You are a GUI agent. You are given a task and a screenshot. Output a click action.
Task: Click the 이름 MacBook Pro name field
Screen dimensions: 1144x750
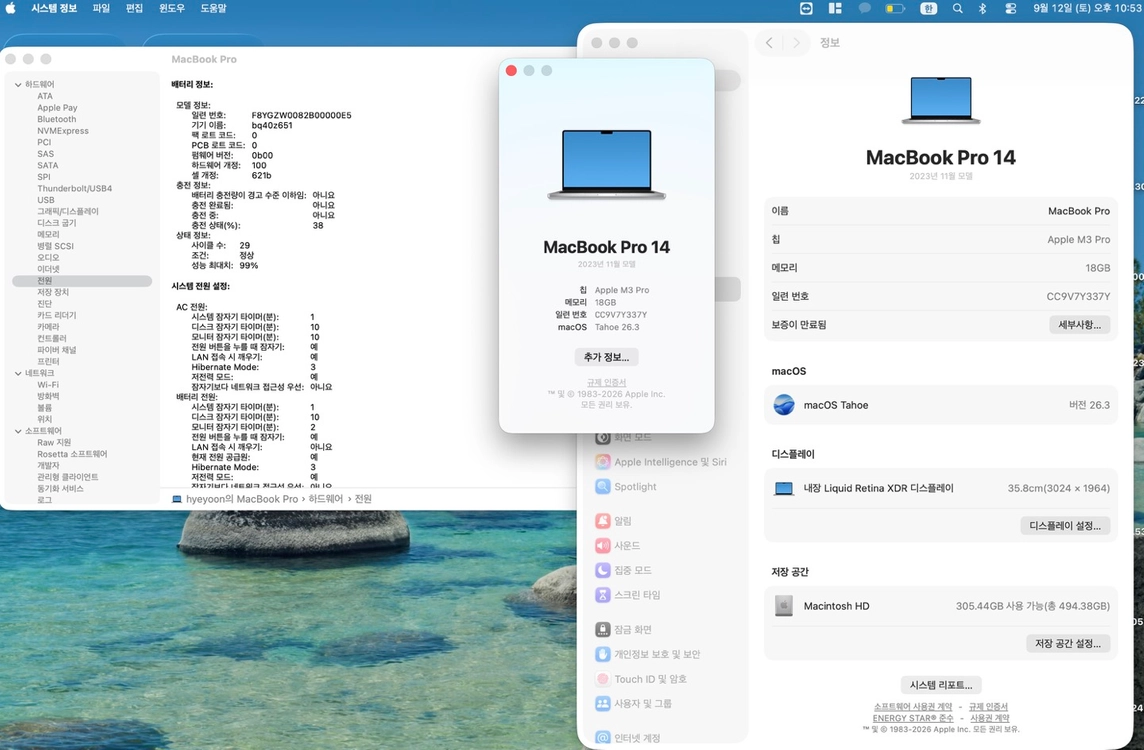click(x=941, y=211)
